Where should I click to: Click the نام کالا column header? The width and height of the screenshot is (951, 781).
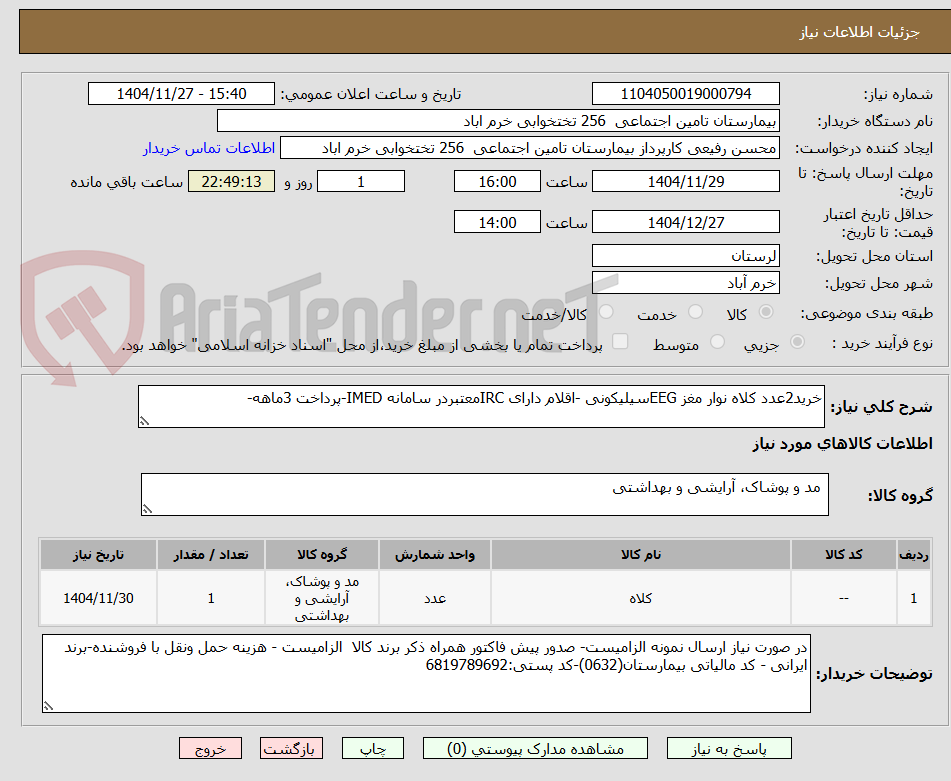point(640,554)
